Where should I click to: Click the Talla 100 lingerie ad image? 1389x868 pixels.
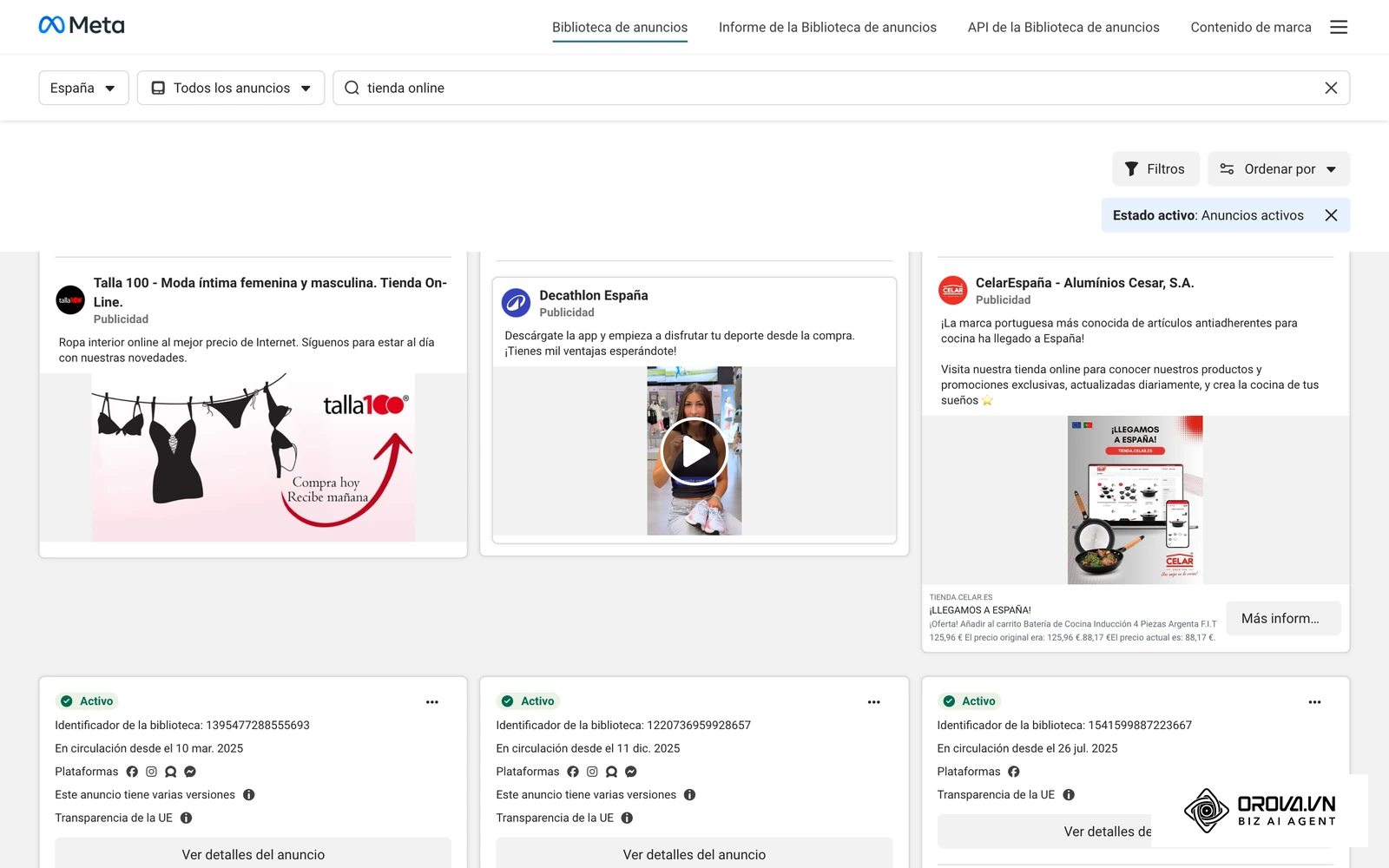coord(253,457)
